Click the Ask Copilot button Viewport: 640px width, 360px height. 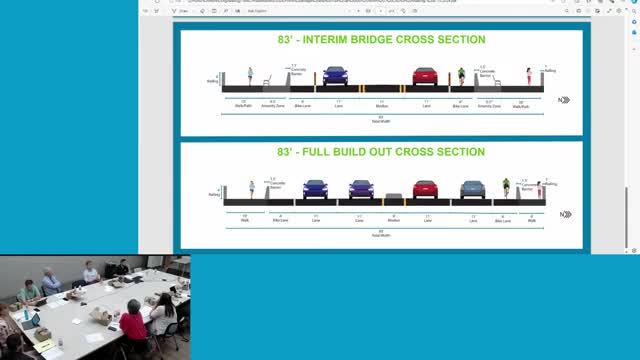(257, 11)
